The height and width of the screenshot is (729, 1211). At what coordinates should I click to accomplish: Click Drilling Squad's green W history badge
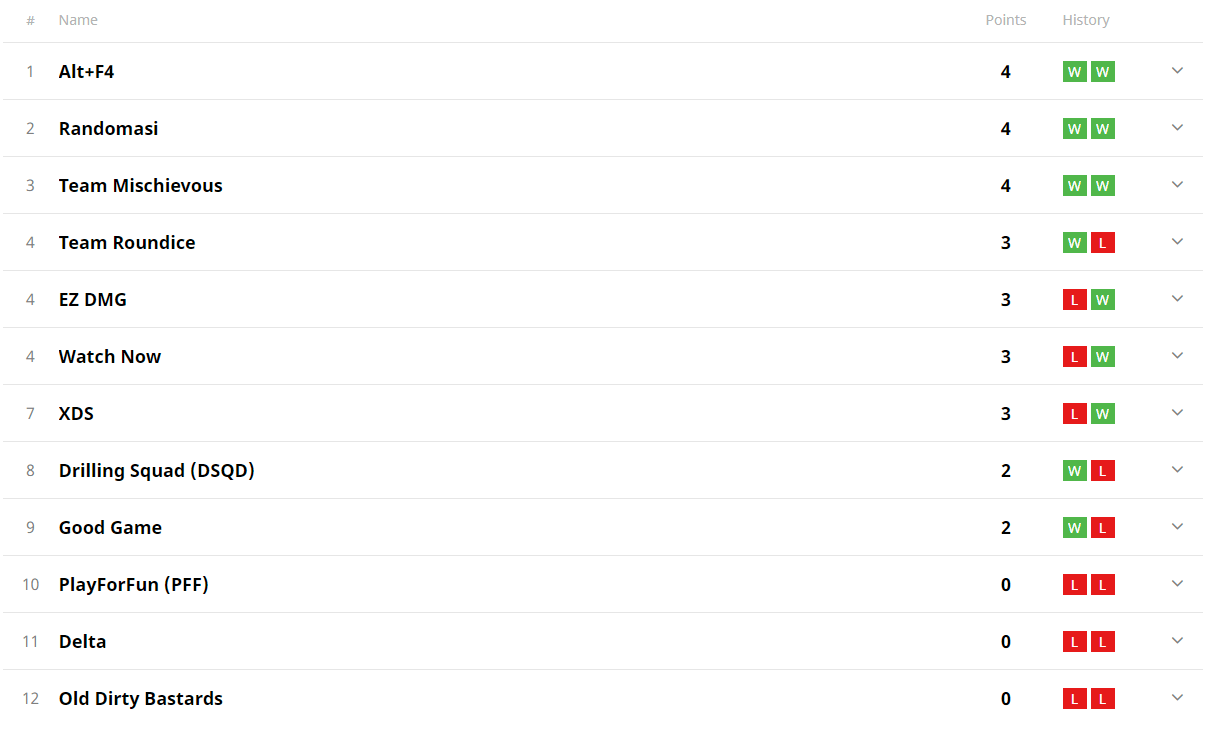(1074, 471)
